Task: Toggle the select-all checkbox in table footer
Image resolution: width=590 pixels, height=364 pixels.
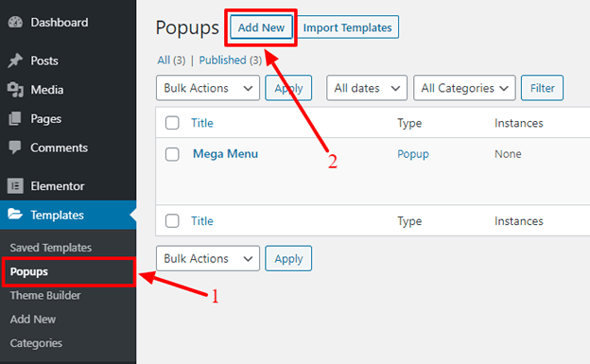Action: pos(172,221)
